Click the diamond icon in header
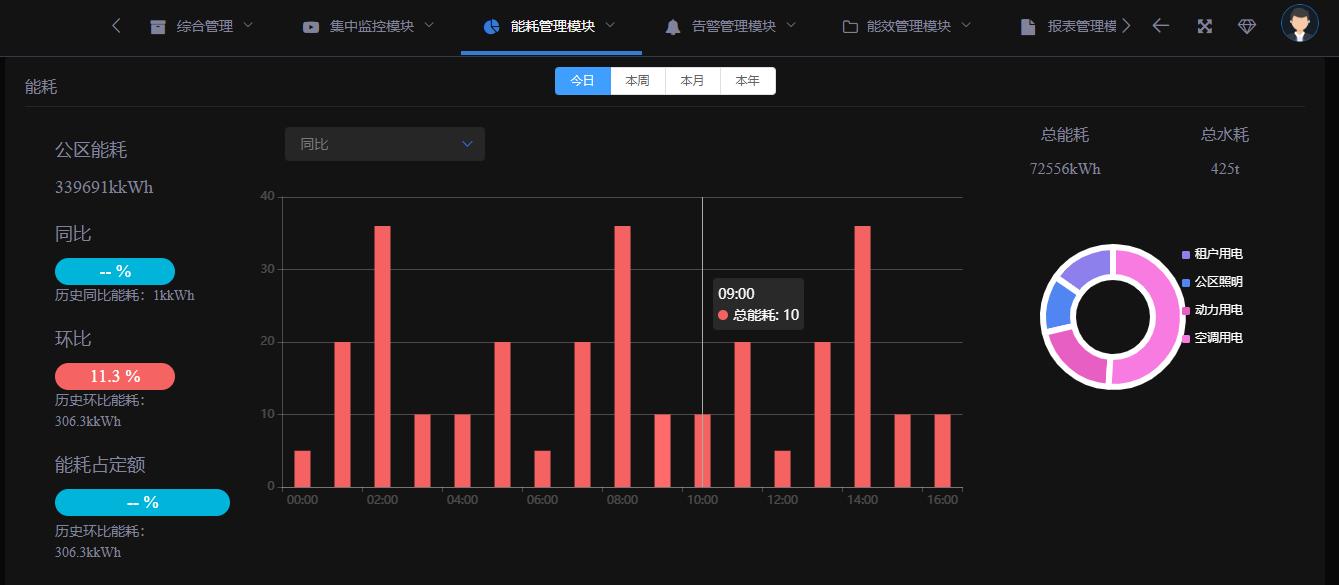The height and width of the screenshot is (585, 1339). point(1246,26)
